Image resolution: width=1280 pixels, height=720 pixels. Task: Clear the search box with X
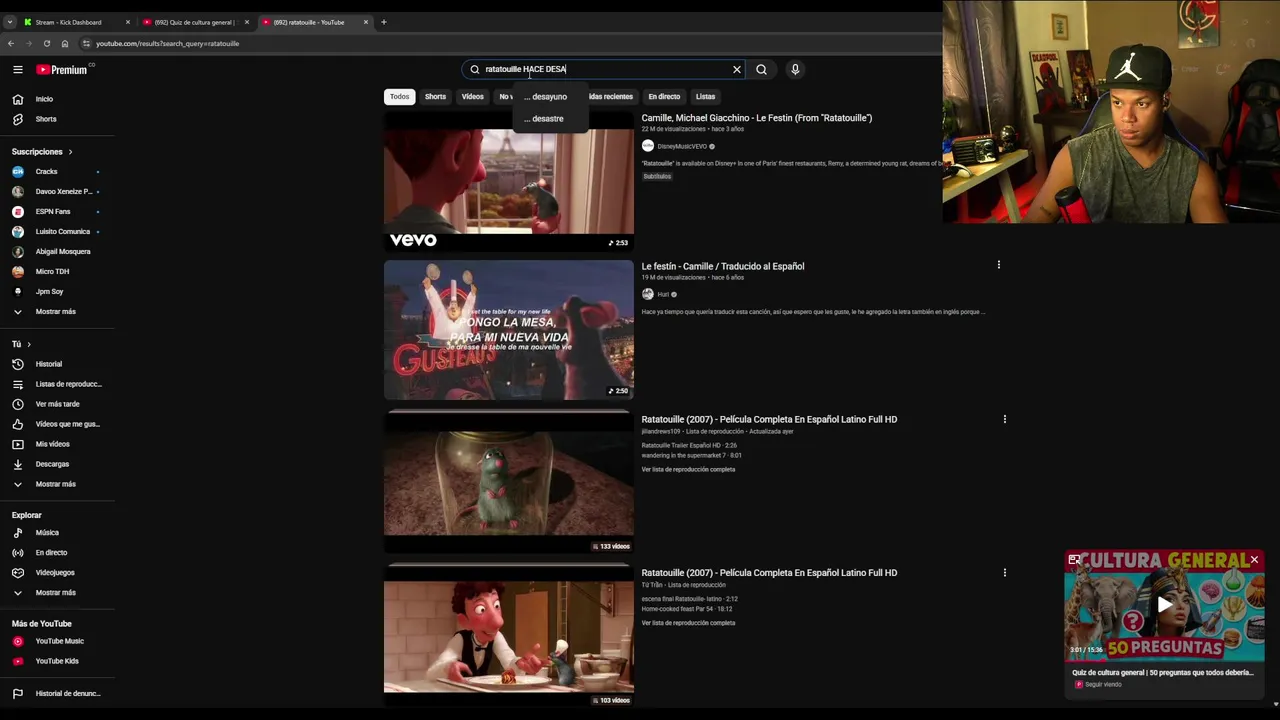(737, 69)
